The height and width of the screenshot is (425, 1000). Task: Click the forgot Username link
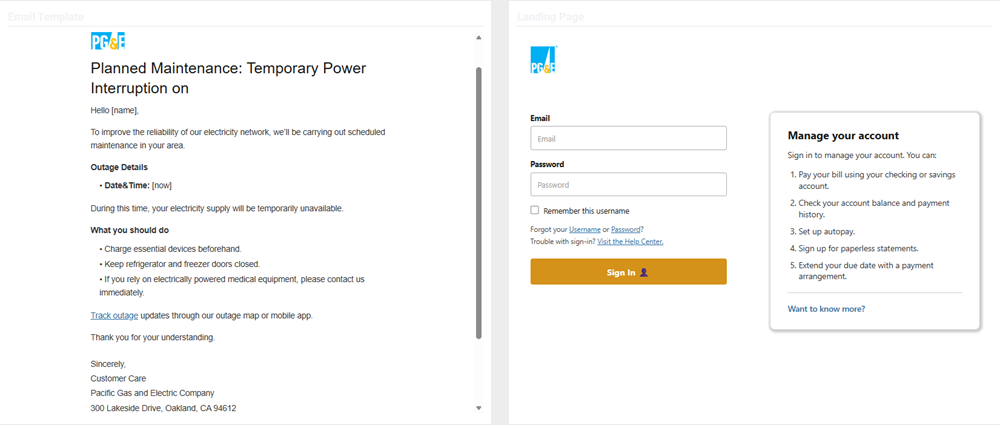[x=585, y=229]
